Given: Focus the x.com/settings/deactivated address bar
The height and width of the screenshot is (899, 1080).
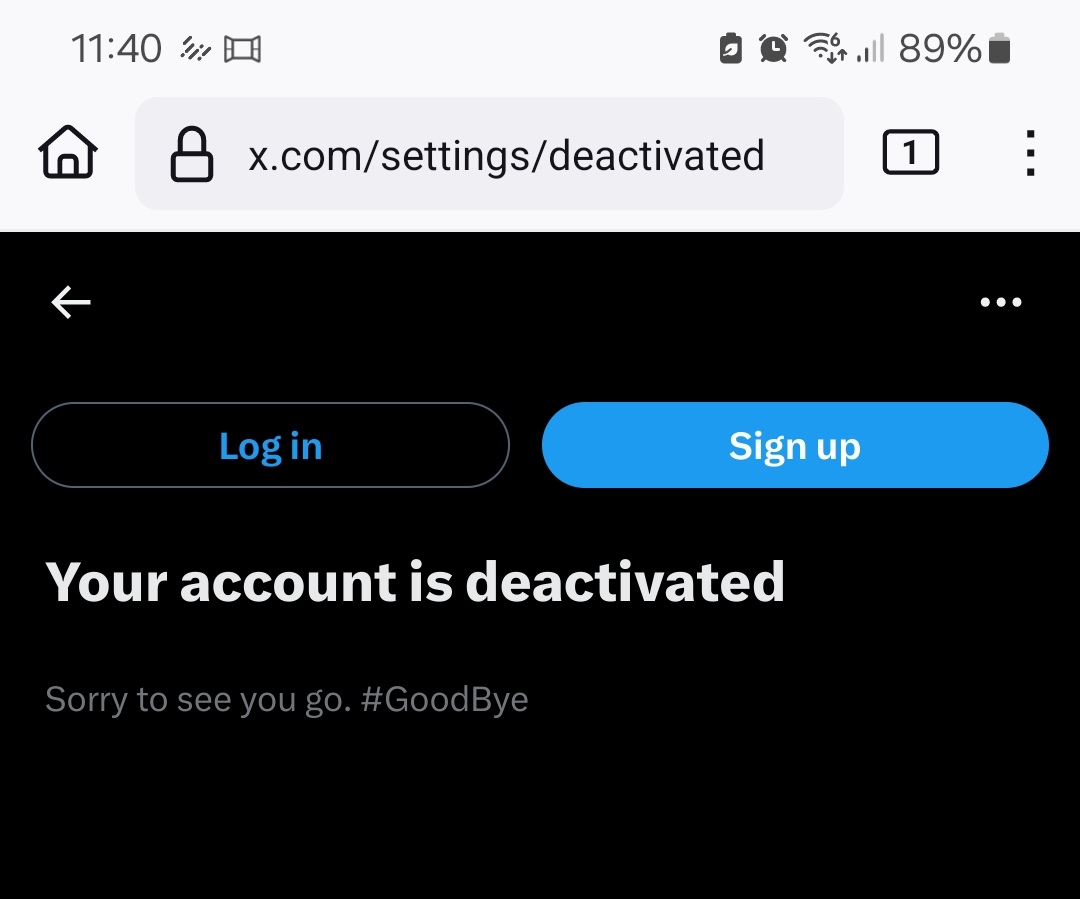Looking at the screenshot, I should 506,155.
